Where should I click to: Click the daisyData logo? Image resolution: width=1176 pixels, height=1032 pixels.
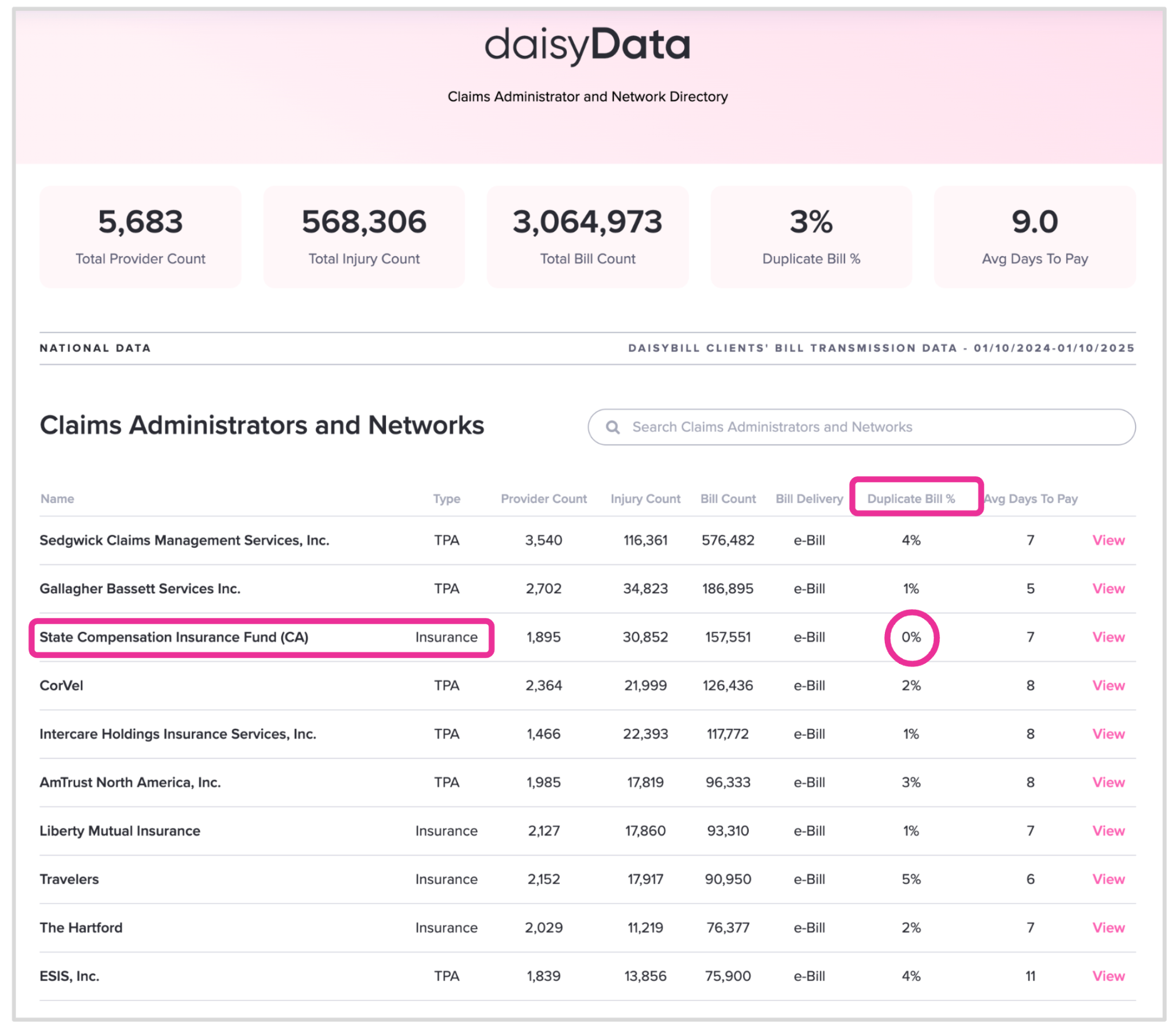[587, 45]
